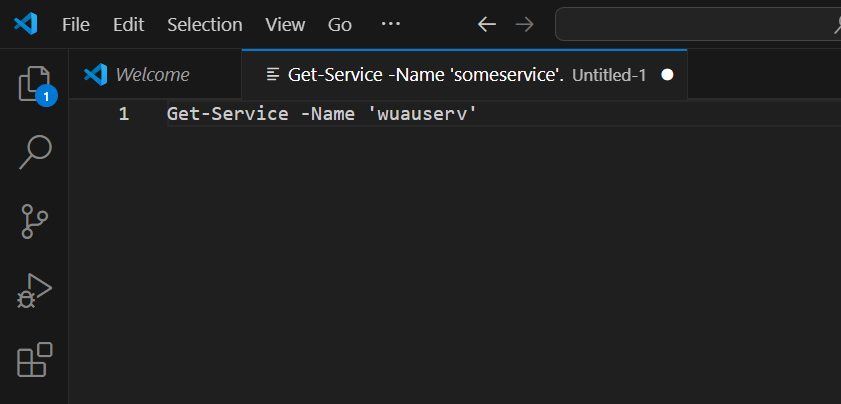Expand the hidden menus via ellipsis

click(x=390, y=24)
